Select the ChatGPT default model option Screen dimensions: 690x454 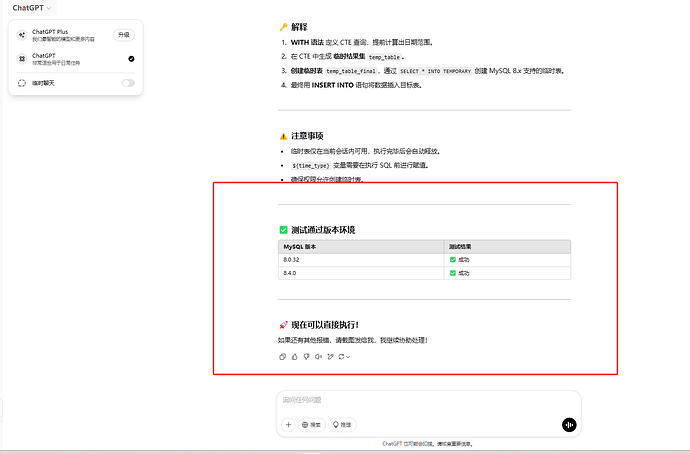click(75, 59)
